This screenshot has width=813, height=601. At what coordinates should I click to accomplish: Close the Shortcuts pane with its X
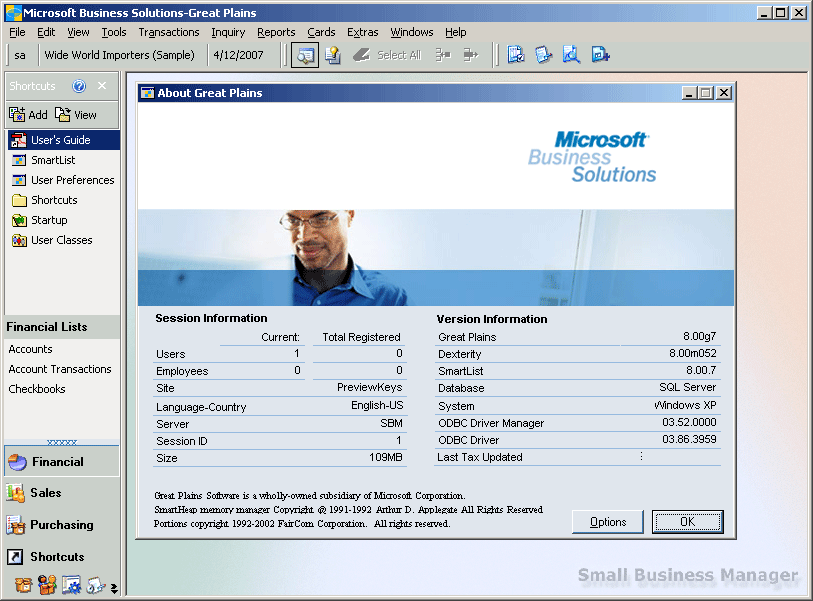pos(102,86)
